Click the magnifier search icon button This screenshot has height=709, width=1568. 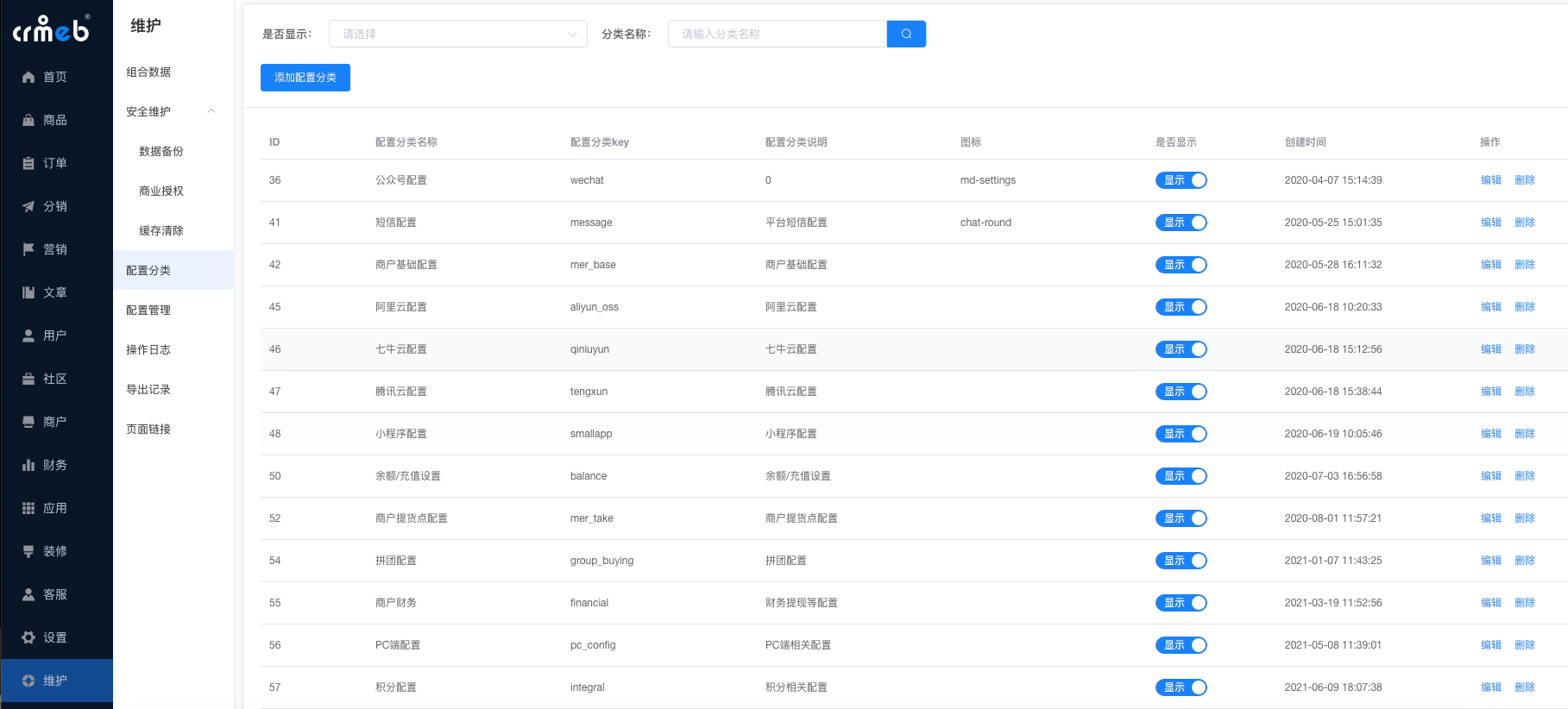[906, 34]
